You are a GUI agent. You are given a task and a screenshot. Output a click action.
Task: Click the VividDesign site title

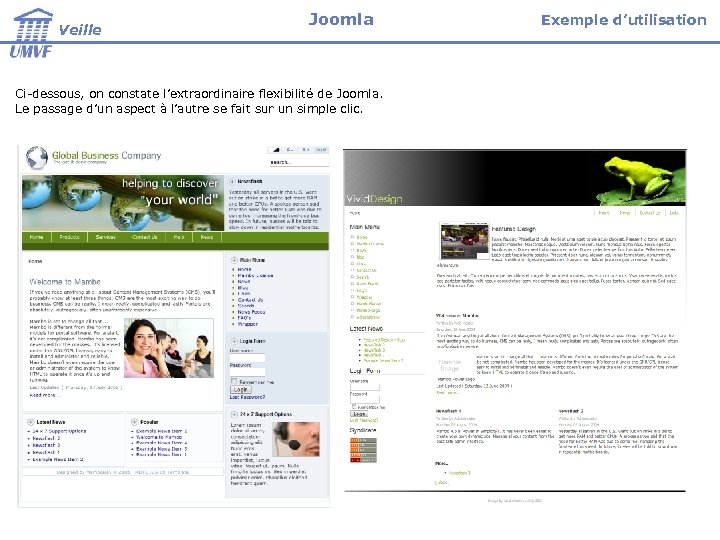(374, 198)
